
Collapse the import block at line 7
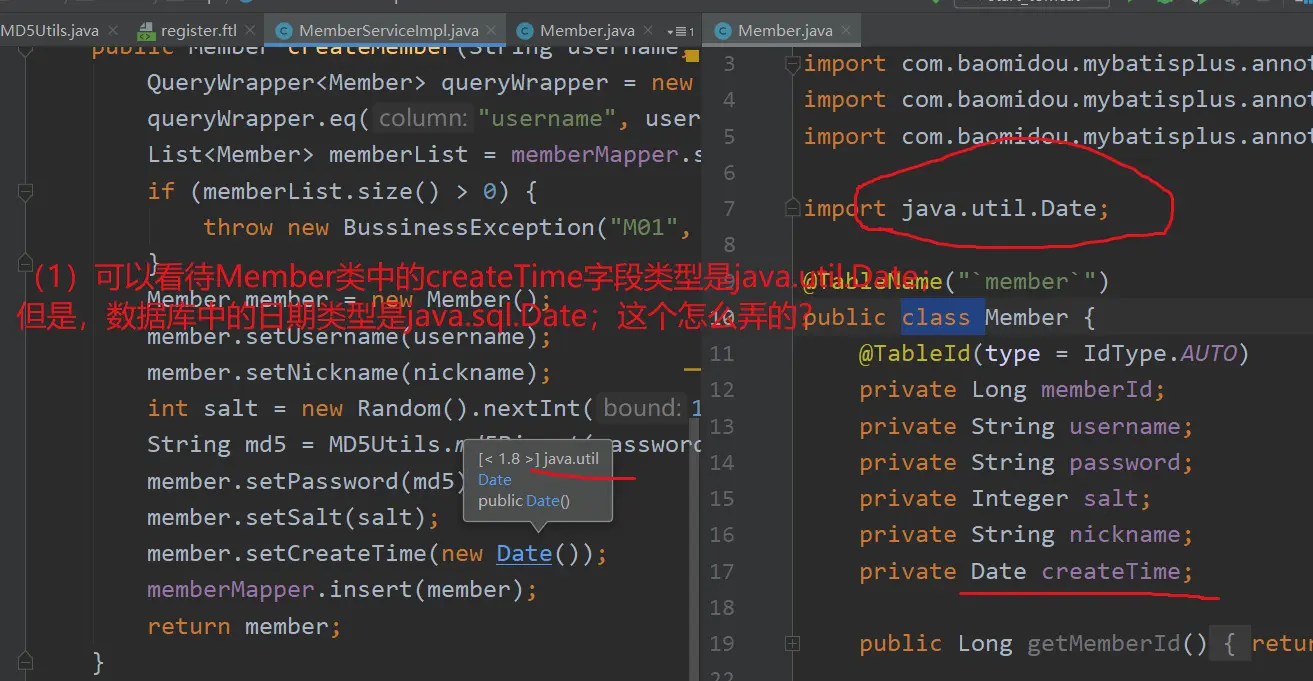(x=792, y=208)
